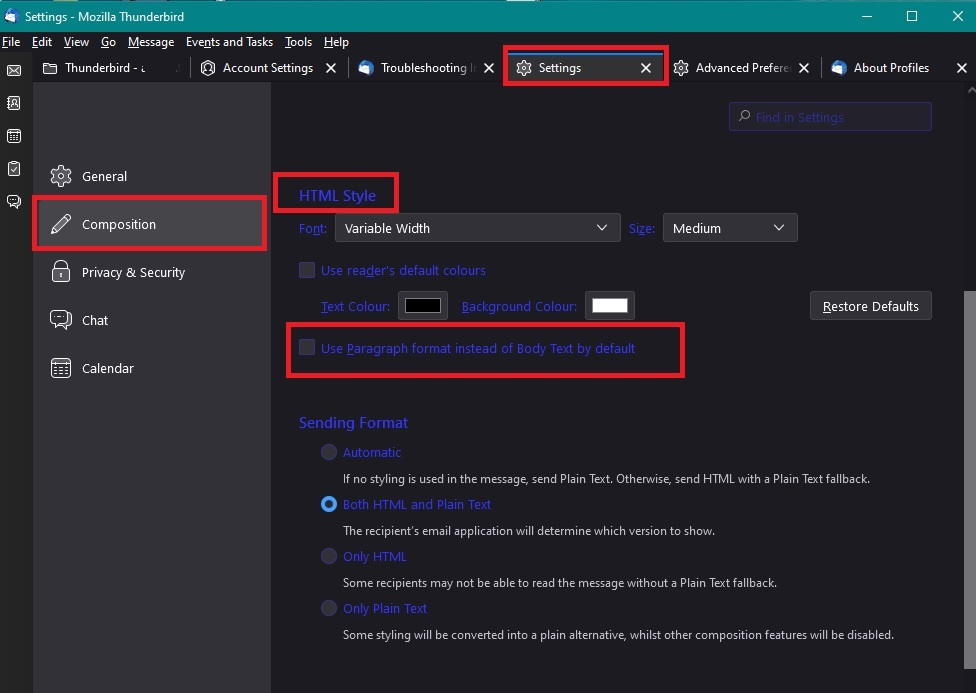The image size is (976, 693).
Task: Click the Calendar settings category icon
Action: pos(61,368)
